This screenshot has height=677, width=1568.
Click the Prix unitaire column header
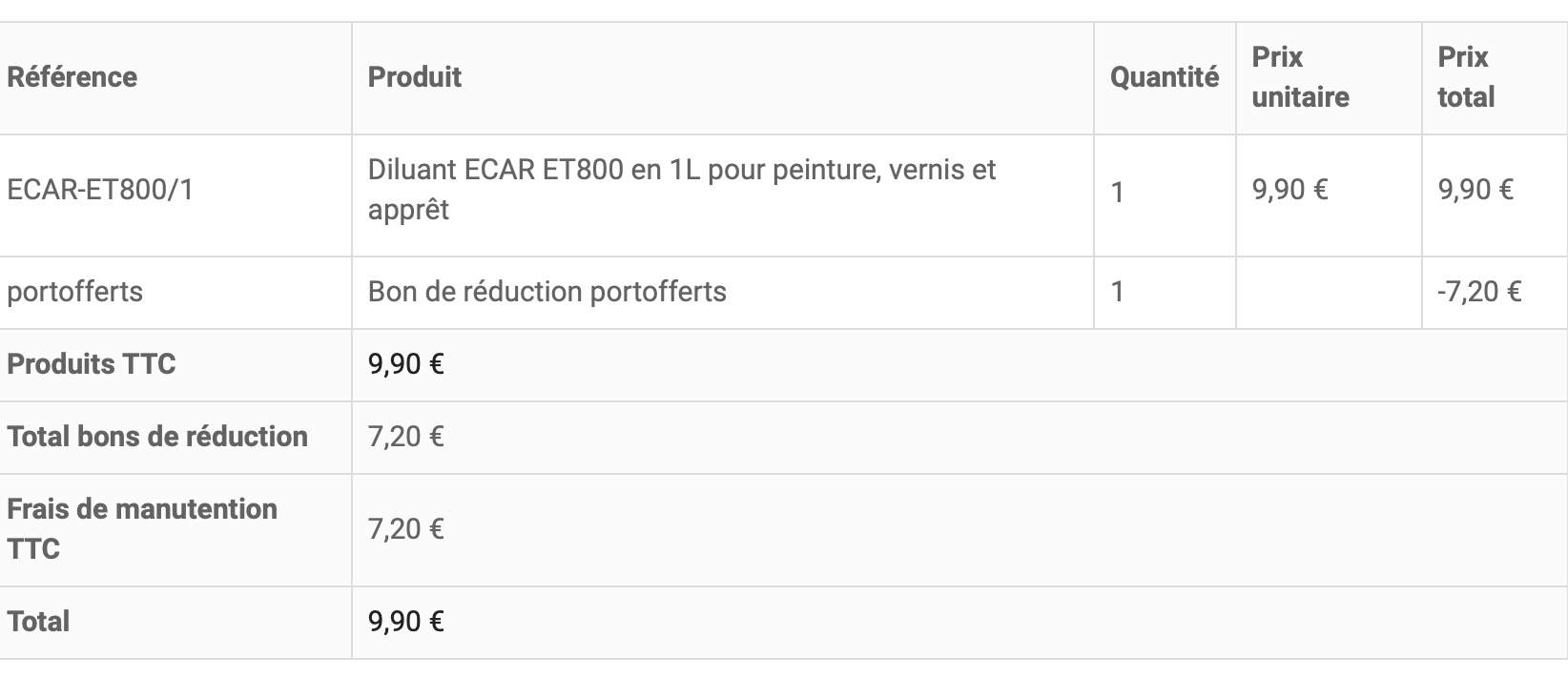click(1300, 77)
